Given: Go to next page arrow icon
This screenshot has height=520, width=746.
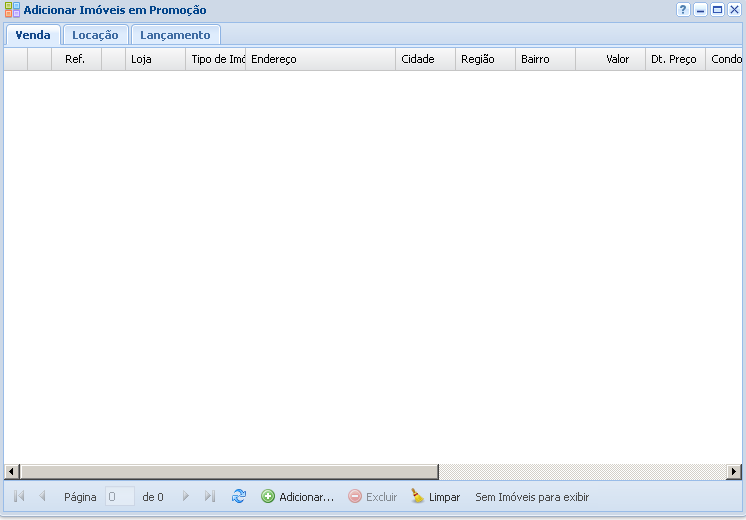Looking at the screenshot, I should click(185, 496).
